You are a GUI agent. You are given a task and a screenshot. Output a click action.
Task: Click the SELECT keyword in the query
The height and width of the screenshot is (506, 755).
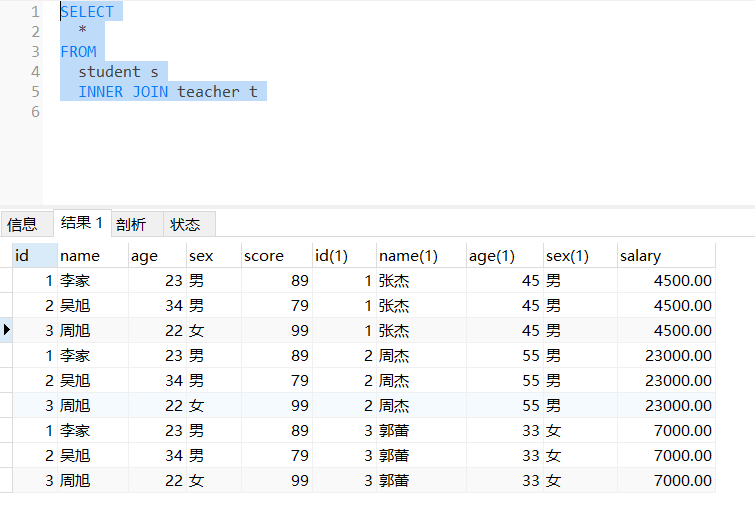point(87,12)
